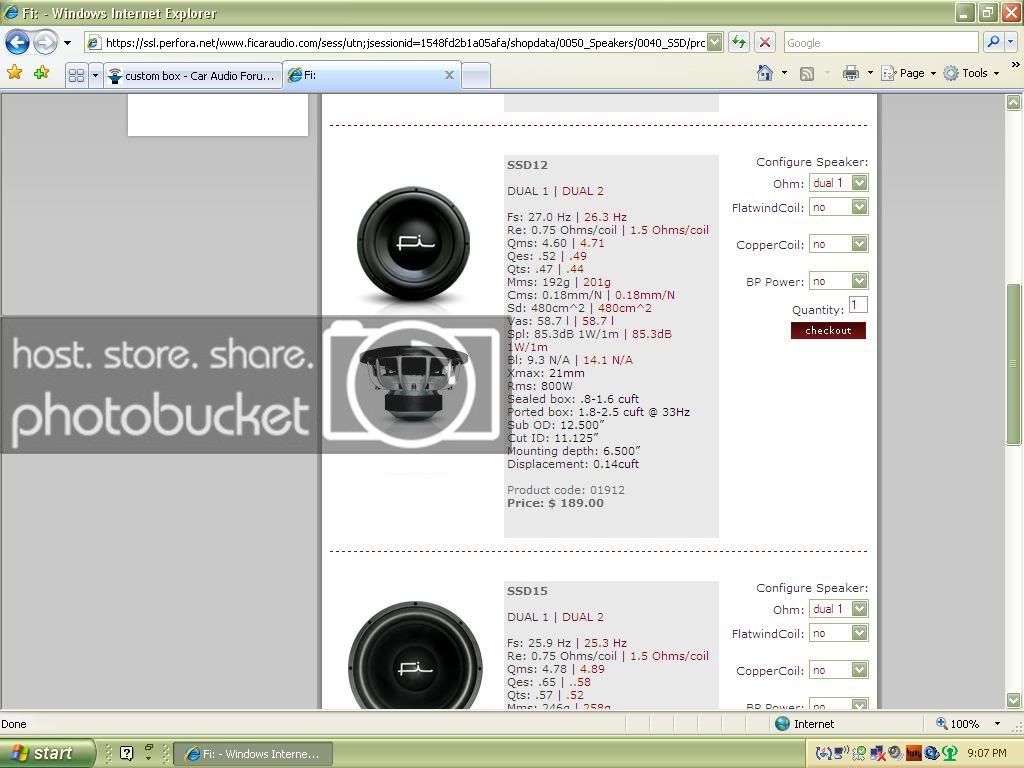Open SSD15 FlatwindCoil dropdown

(839, 633)
